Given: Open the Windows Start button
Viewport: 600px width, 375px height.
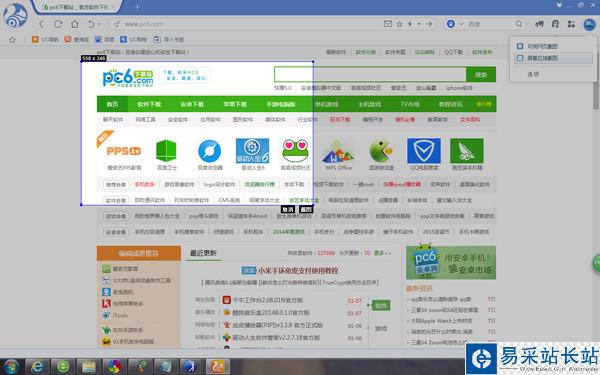Looking at the screenshot, I should (x=11, y=366).
